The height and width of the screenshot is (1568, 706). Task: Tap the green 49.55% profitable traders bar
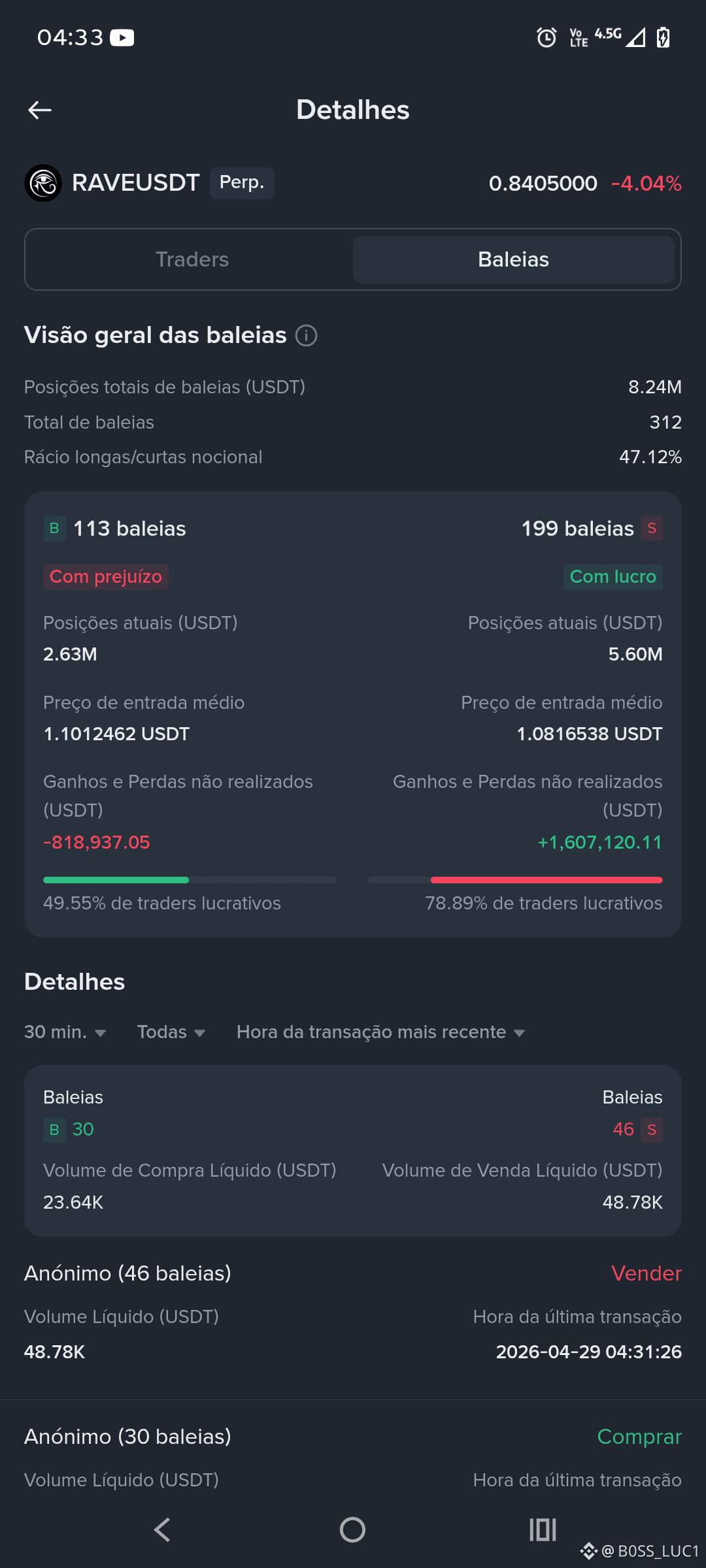click(116, 880)
